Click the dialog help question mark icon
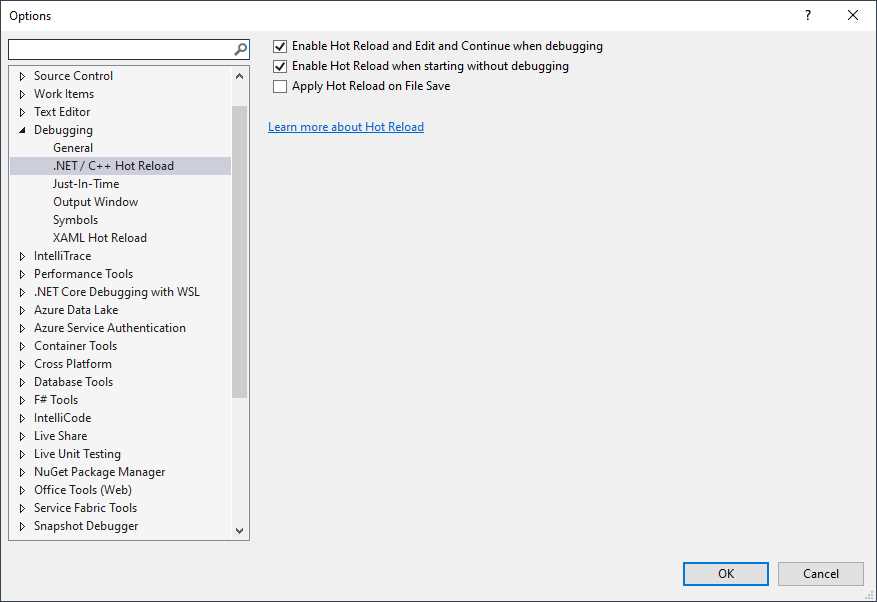 [x=806, y=15]
